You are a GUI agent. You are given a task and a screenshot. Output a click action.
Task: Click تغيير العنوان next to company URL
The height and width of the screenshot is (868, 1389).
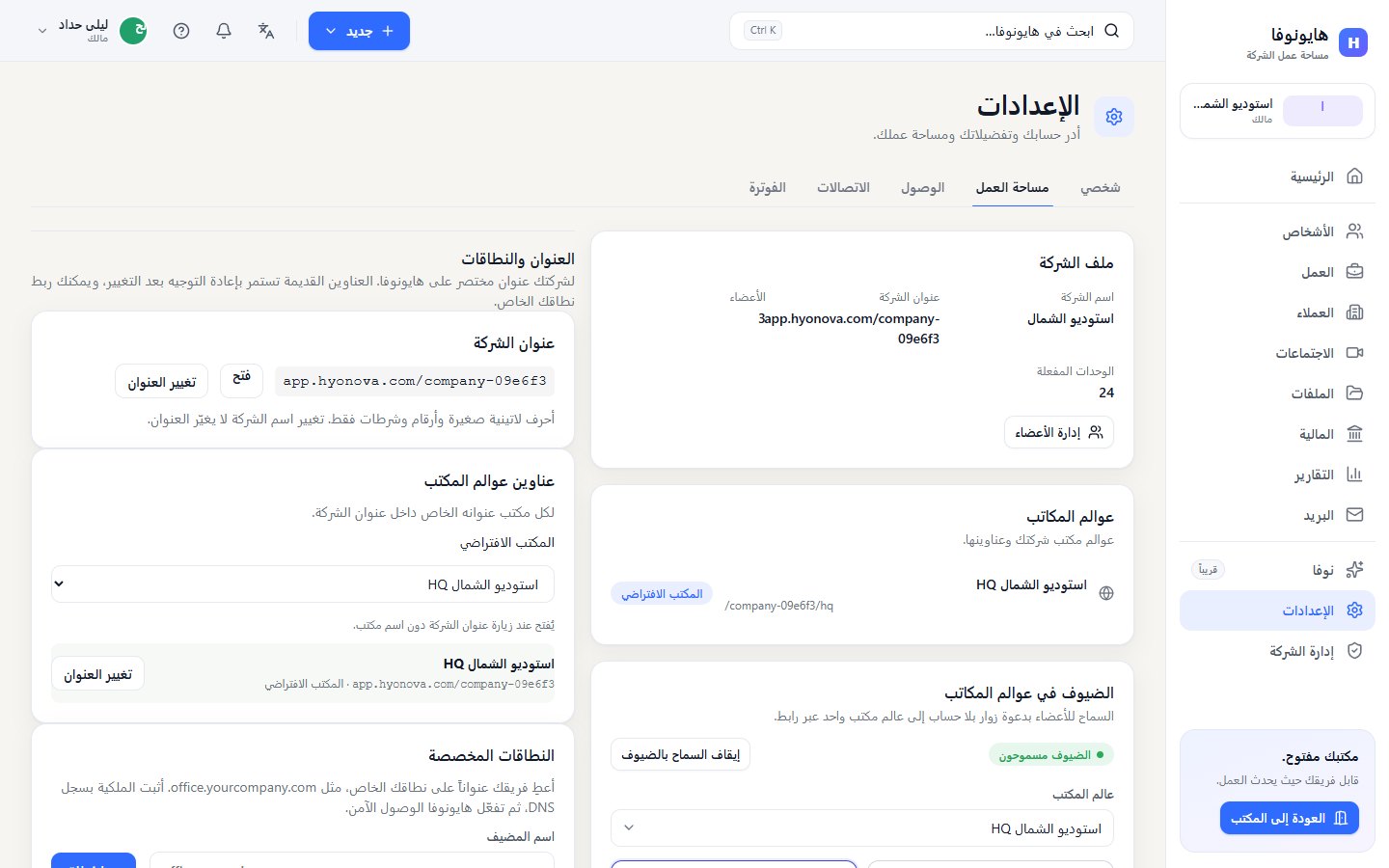162,382
